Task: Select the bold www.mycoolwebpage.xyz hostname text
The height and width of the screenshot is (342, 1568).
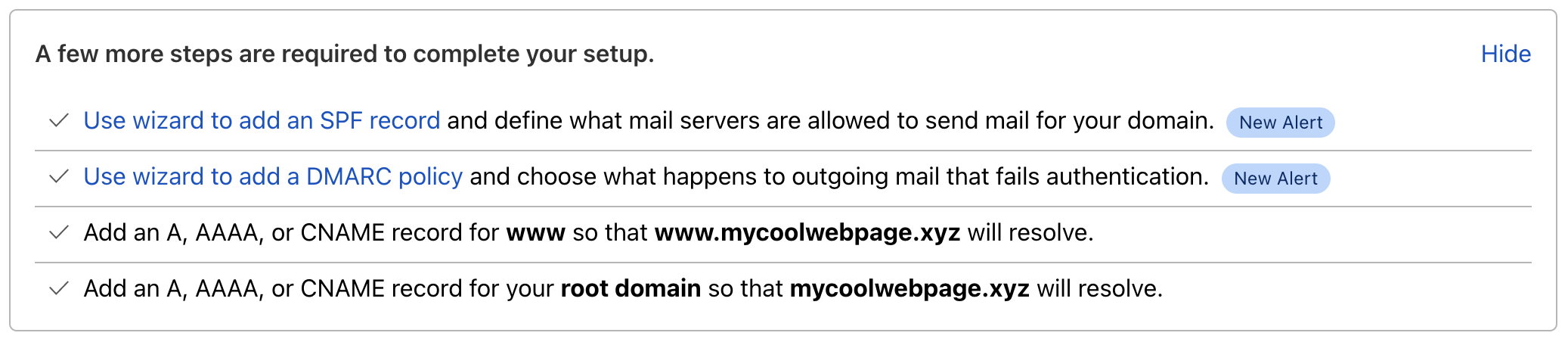Action: (807, 233)
